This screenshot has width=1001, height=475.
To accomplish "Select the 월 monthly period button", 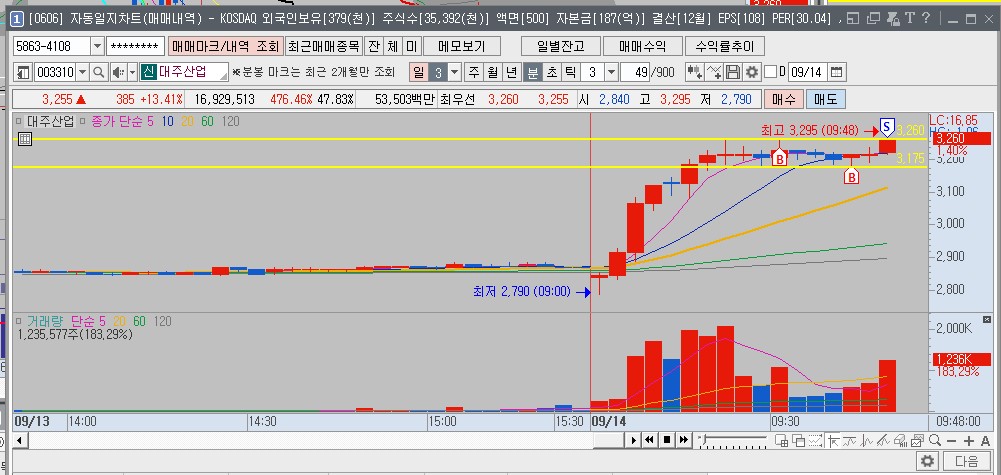I will pos(492,72).
